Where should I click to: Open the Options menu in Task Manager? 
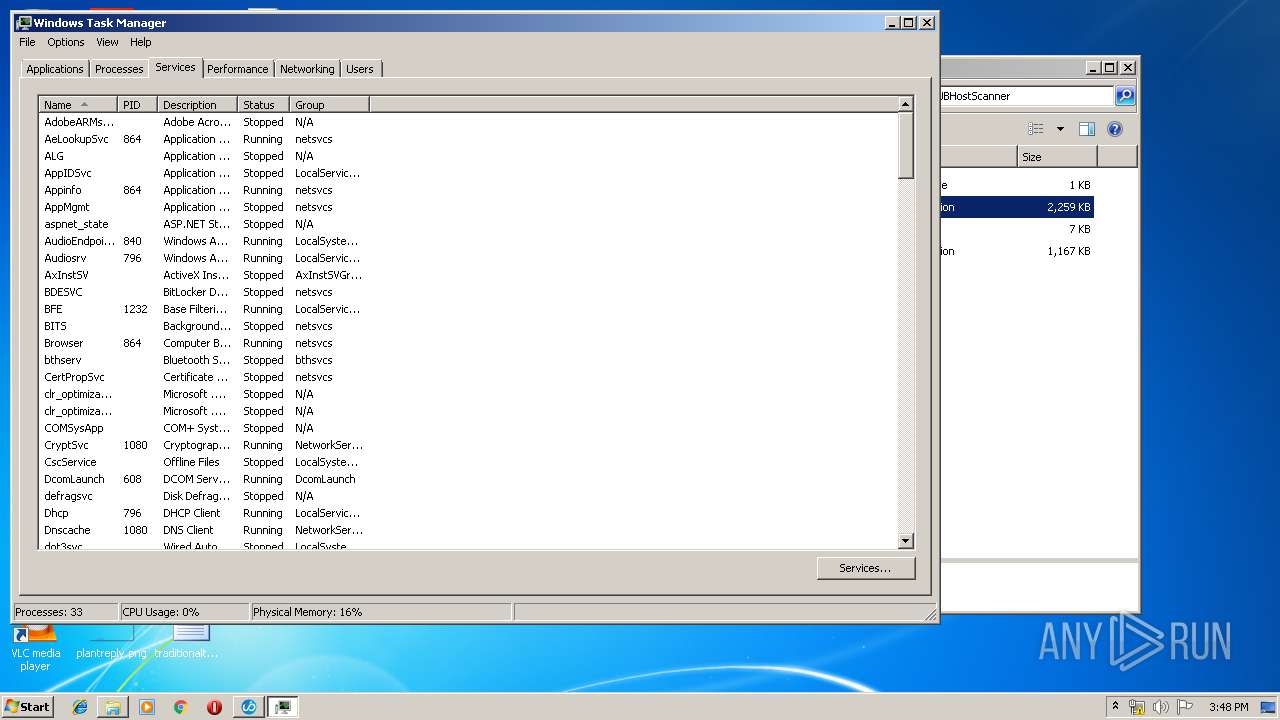pos(66,42)
